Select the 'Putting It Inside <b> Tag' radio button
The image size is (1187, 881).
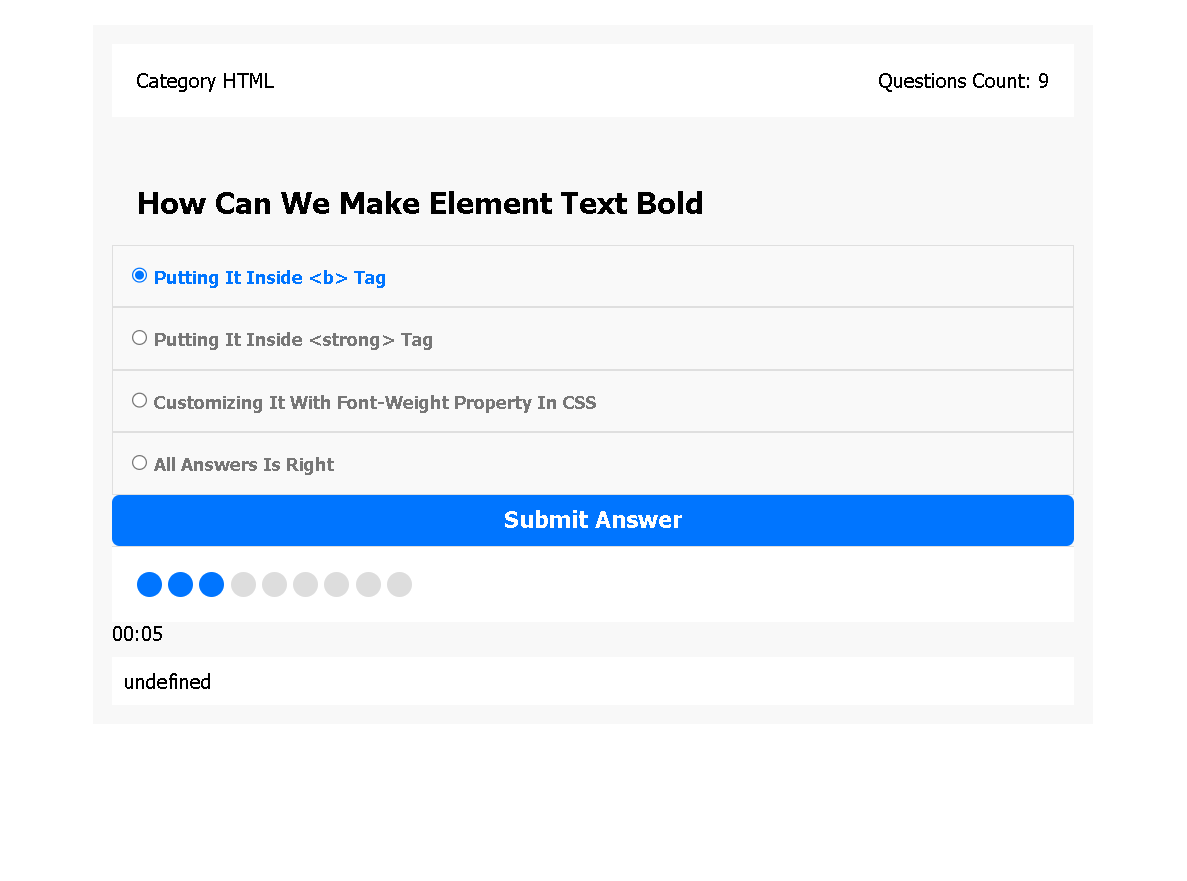click(x=139, y=276)
